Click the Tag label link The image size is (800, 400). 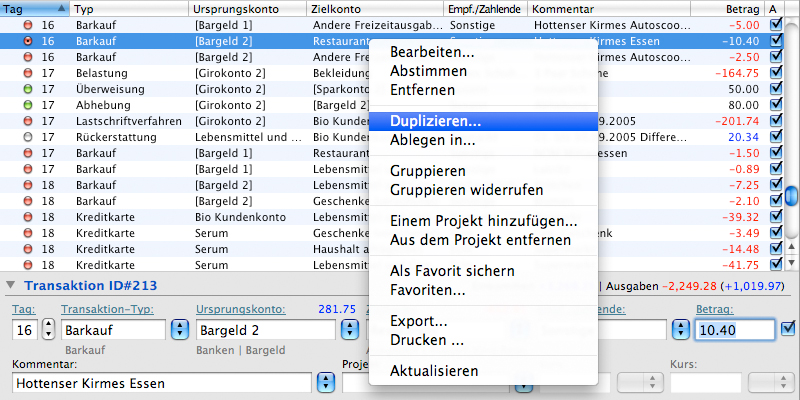point(23,309)
